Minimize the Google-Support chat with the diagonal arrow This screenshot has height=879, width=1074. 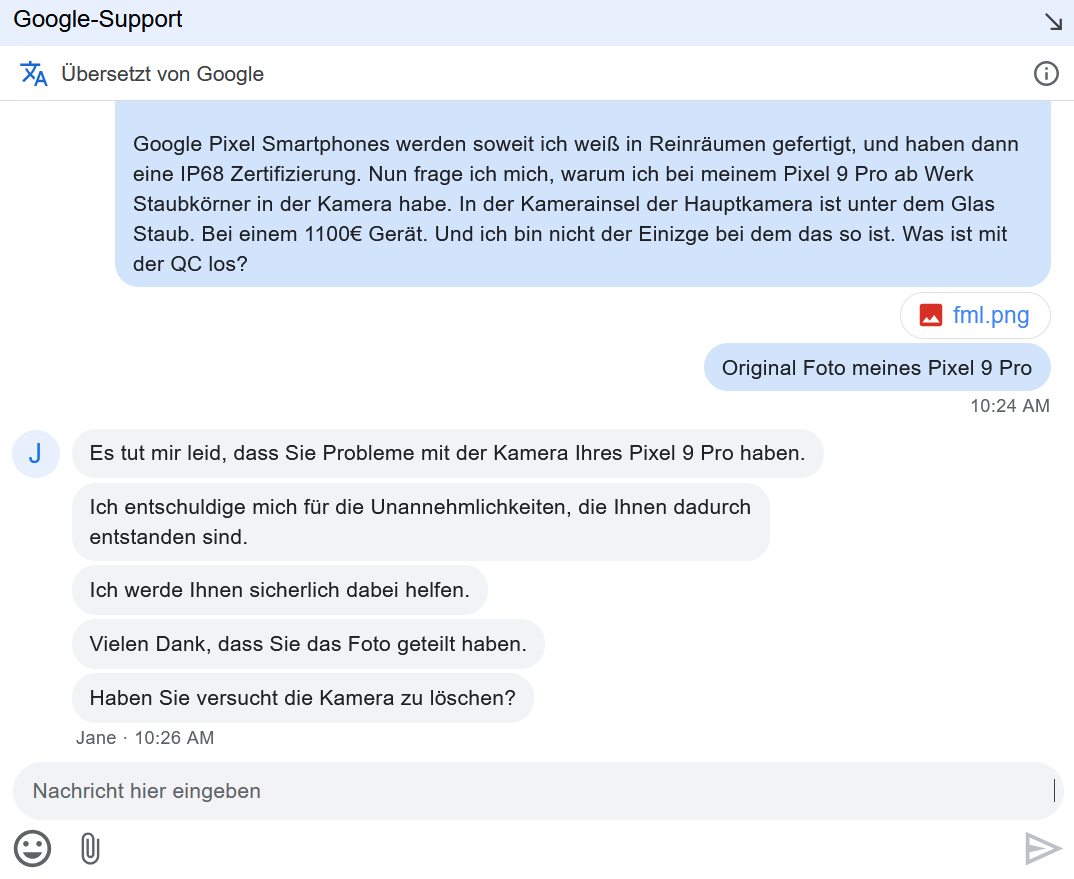(x=1053, y=21)
